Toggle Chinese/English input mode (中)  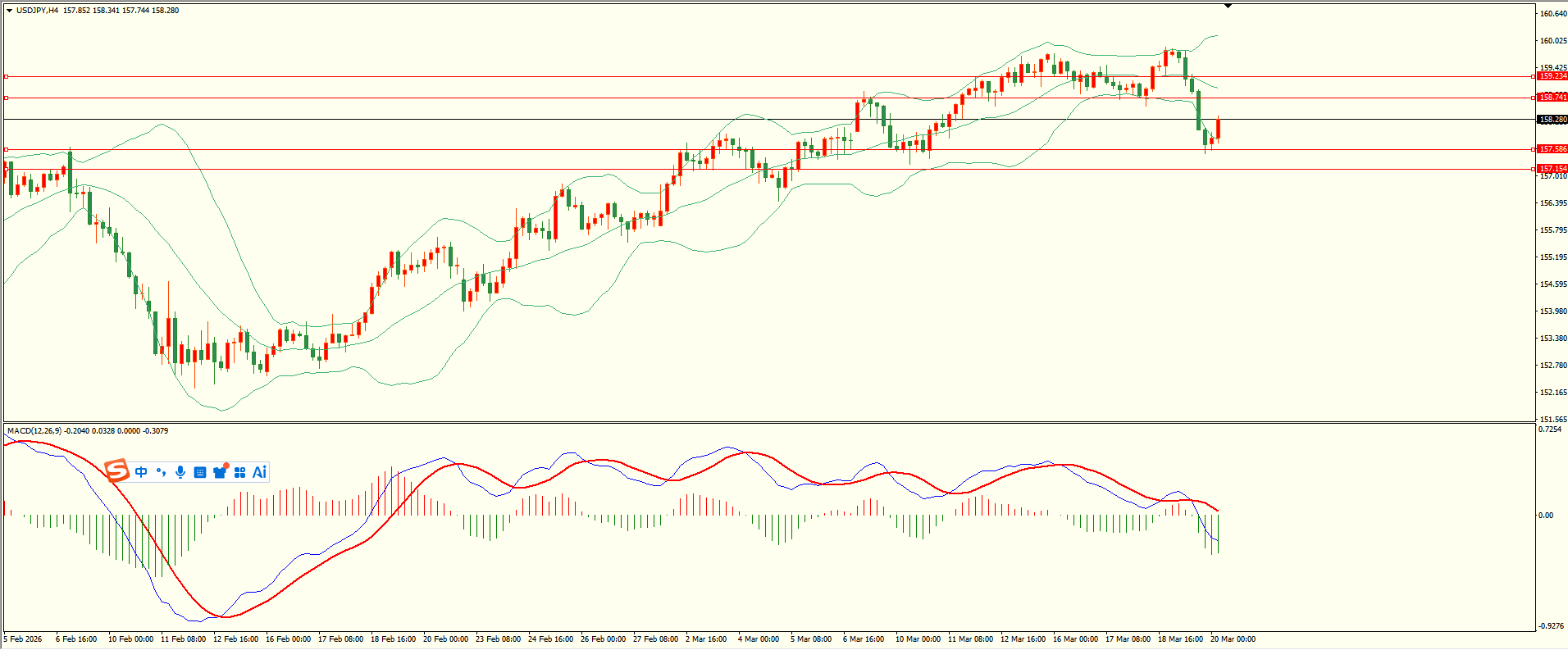pos(141,472)
